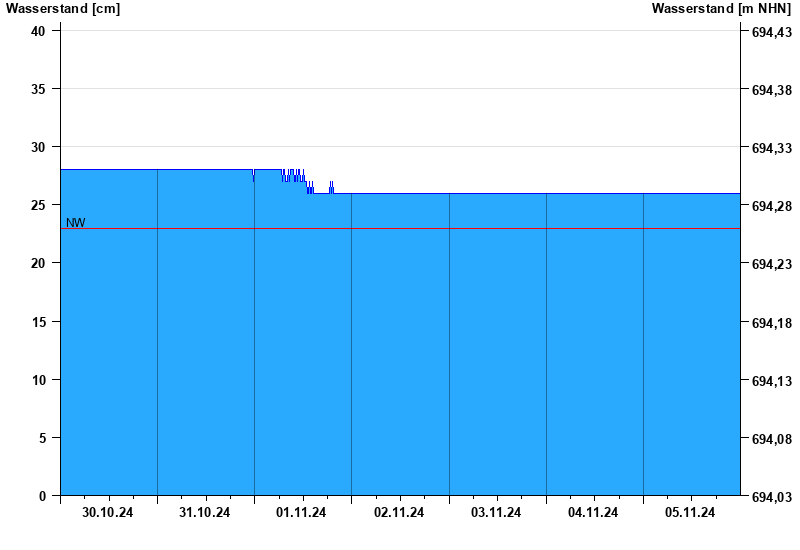This screenshot has width=800, height=550.
Task: Select the 25 value on the left axis
Action: tap(38, 205)
